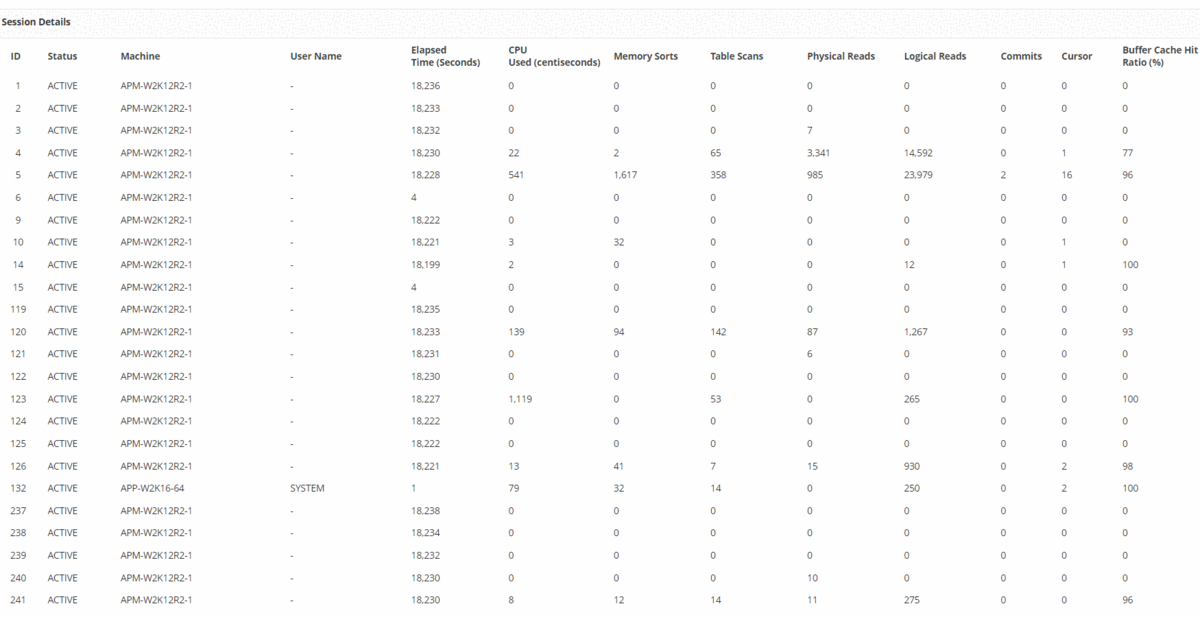This screenshot has width=1200, height=617.
Task: Click the Machine column header
Action: (x=140, y=56)
